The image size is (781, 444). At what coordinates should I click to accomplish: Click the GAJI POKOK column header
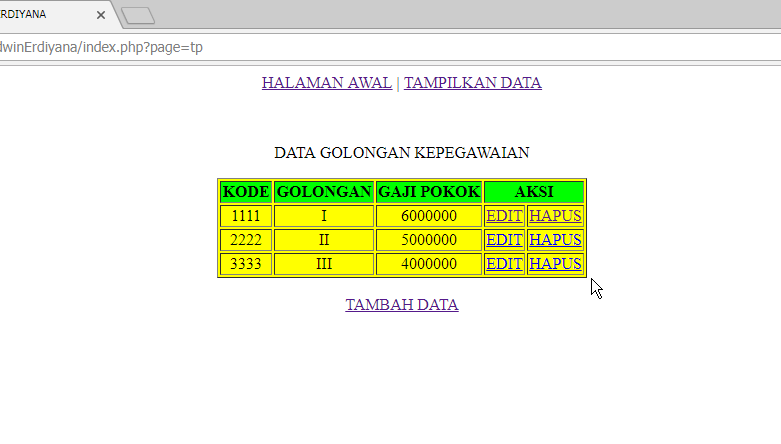pyautogui.click(x=429, y=192)
